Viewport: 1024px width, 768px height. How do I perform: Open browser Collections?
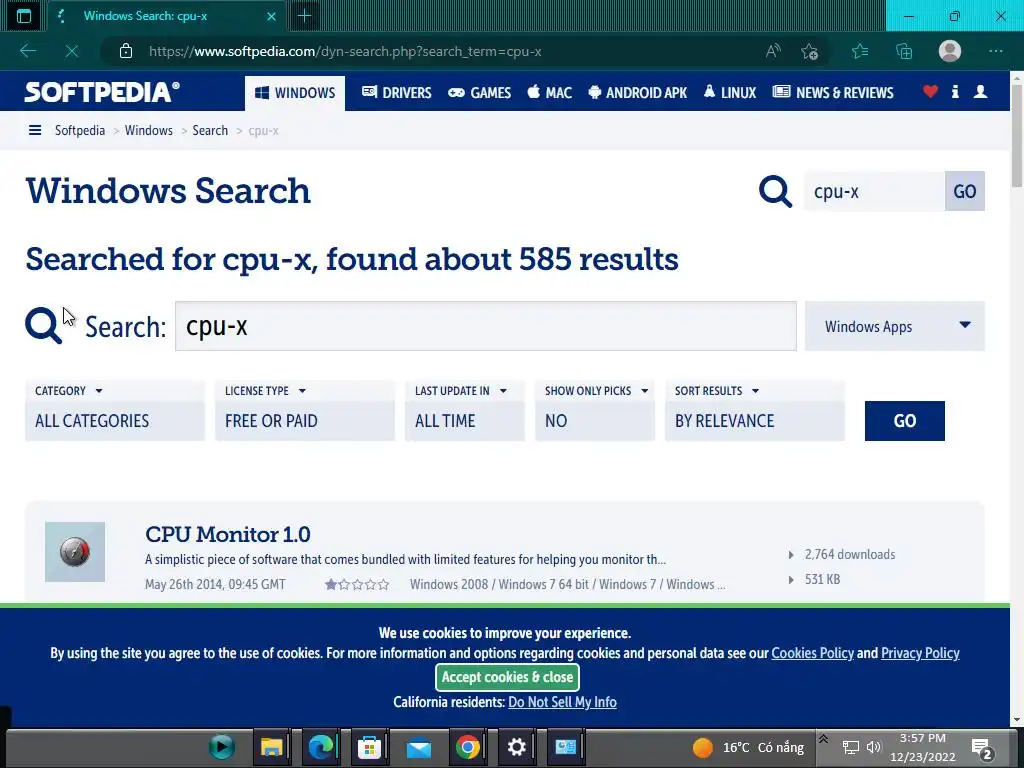[904, 51]
